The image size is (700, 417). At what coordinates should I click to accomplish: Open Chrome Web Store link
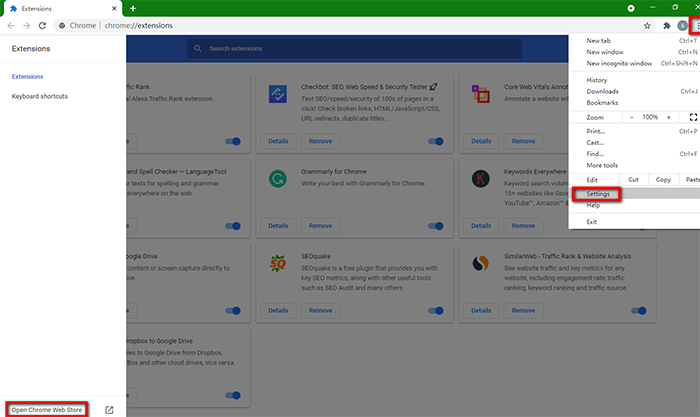(x=47, y=409)
